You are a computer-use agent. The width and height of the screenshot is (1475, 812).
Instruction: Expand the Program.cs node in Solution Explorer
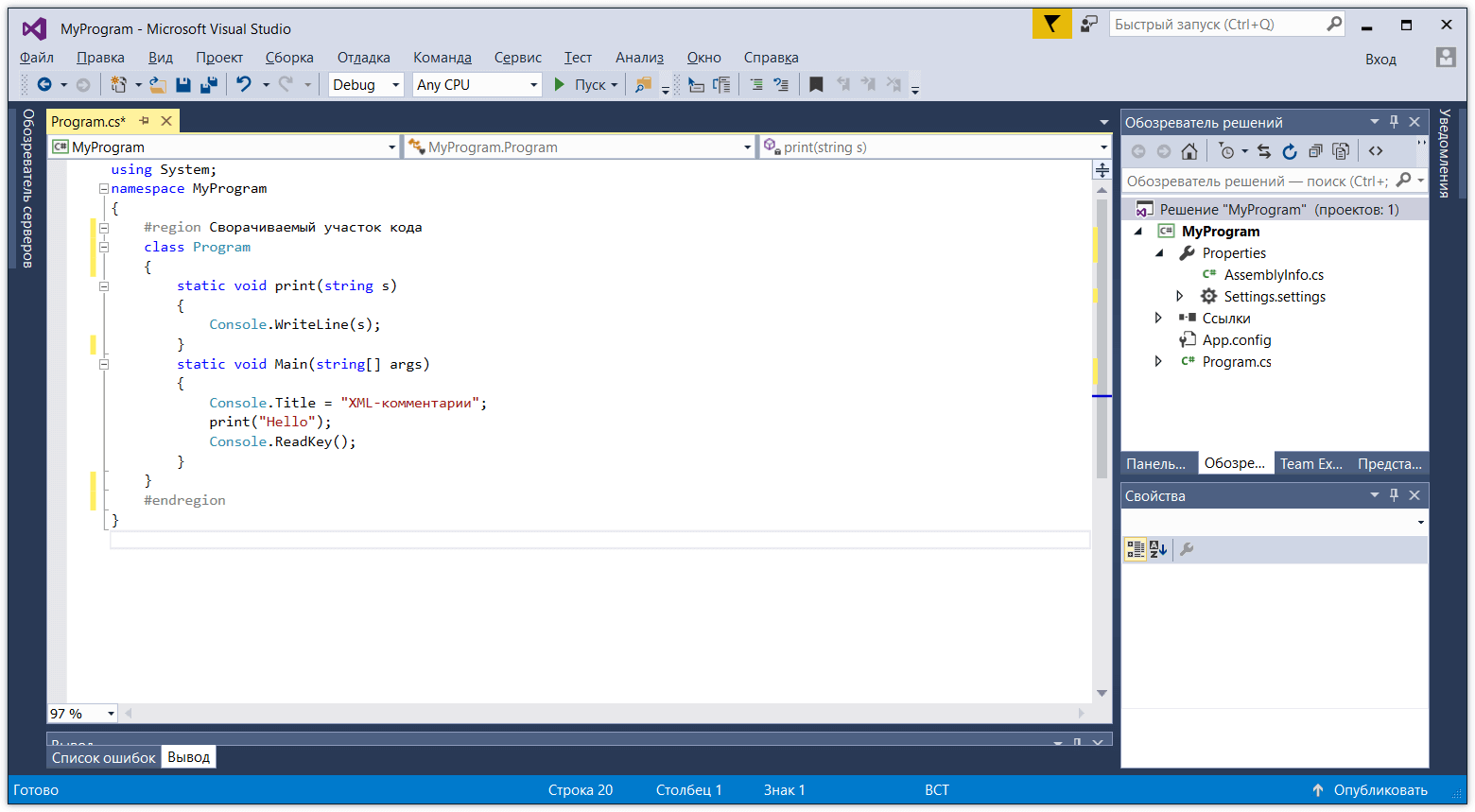[x=1158, y=362]
